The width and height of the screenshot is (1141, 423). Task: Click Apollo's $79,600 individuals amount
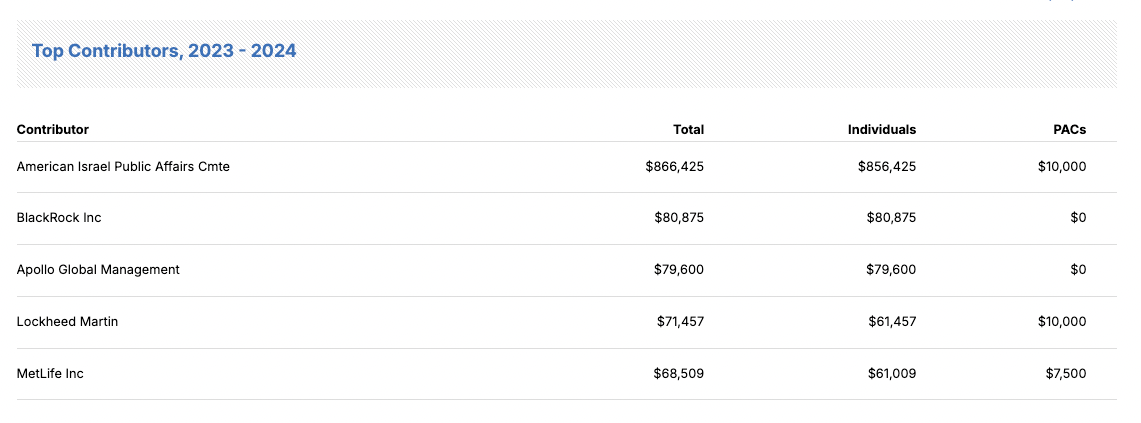891,269
